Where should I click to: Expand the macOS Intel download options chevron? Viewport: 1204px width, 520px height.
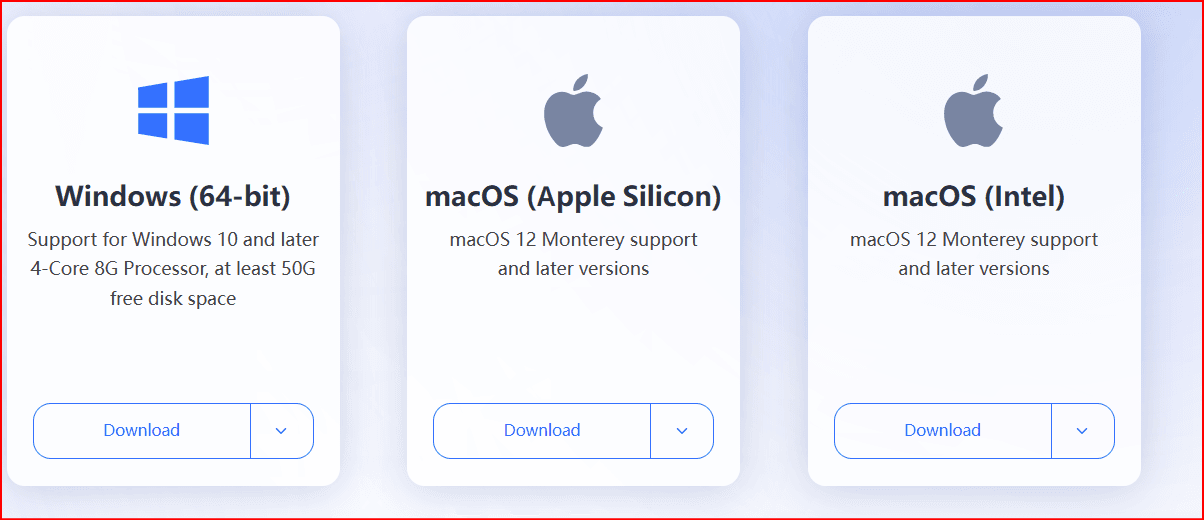pos(1082,431)
